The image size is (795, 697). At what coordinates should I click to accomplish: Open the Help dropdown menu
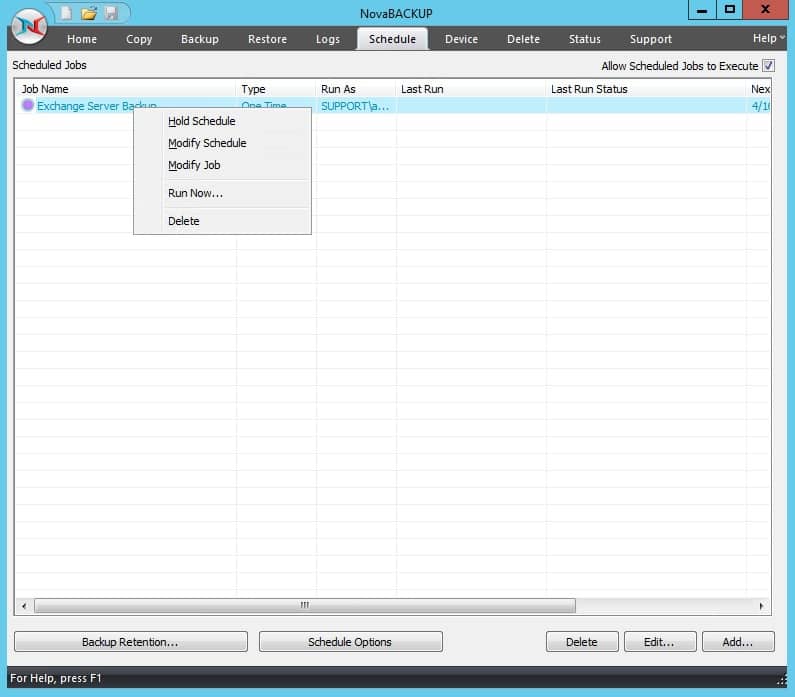[768, 39]
